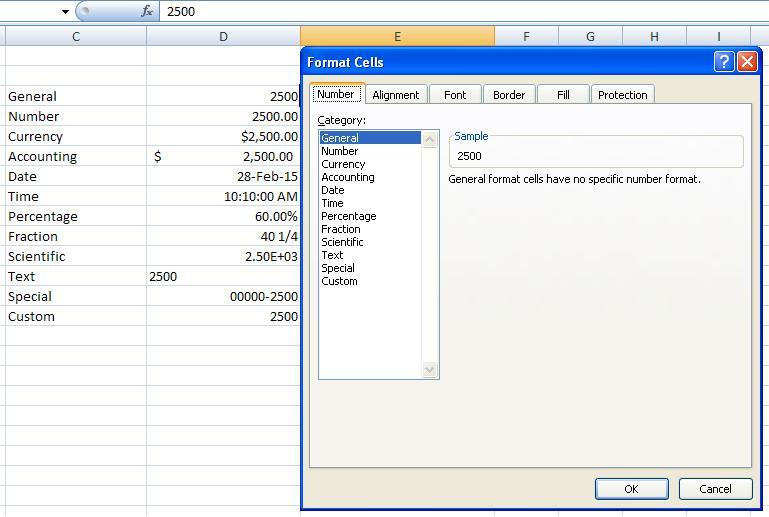Expand the Name Box dropdown arrow
The width and height of the screenshot is (769, 517).
(65, 12)
